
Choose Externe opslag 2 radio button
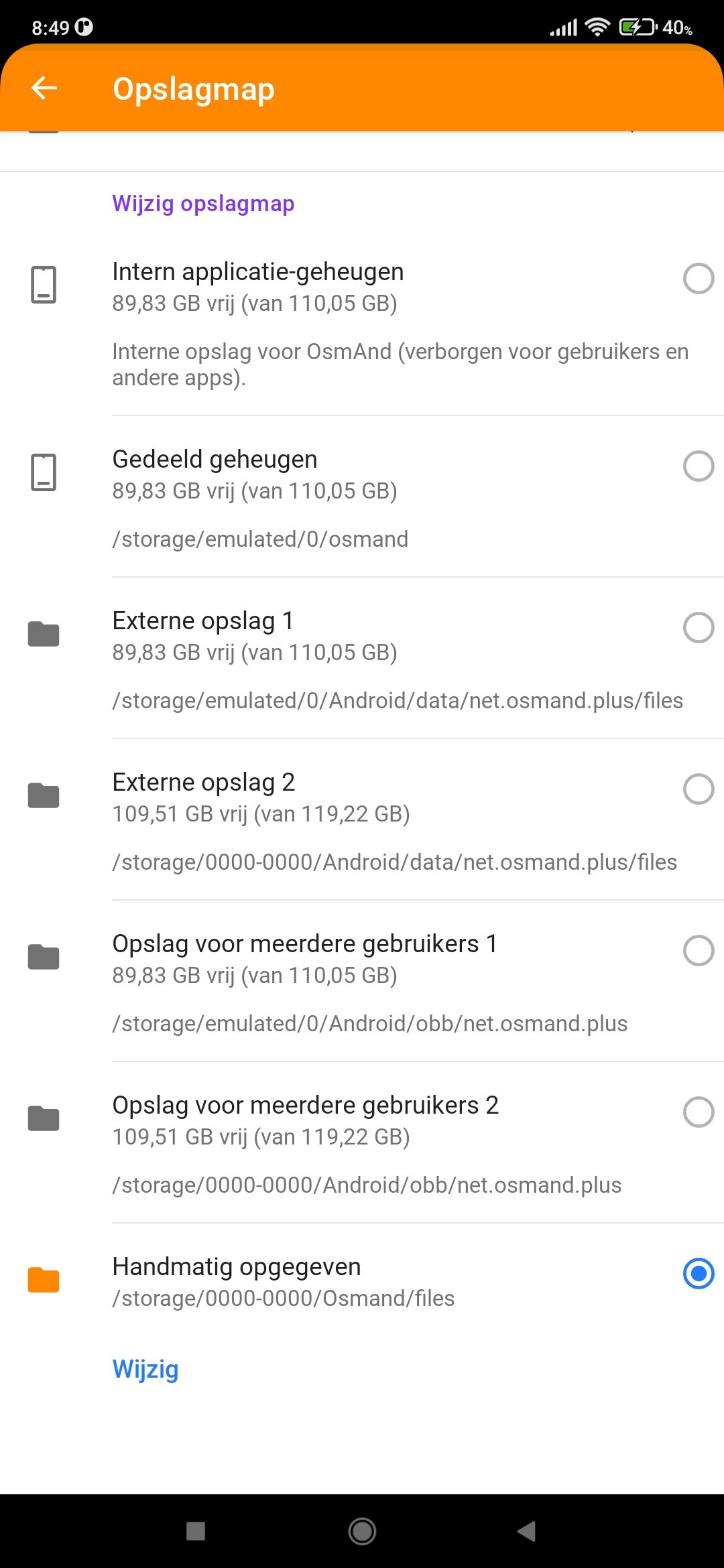698,789
